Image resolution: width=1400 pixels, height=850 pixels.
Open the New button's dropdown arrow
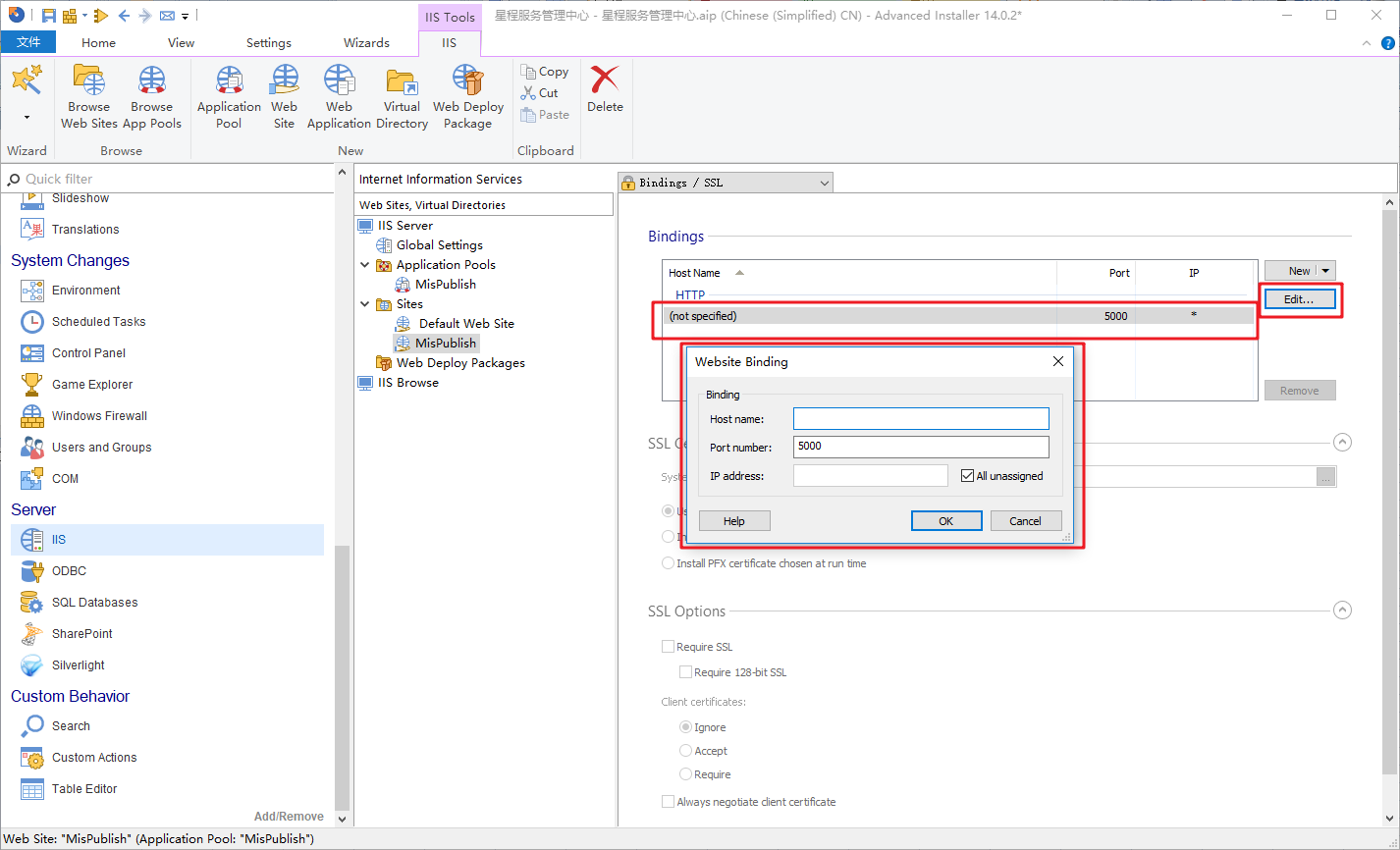pyautogui.click(x=1326, y=271)
